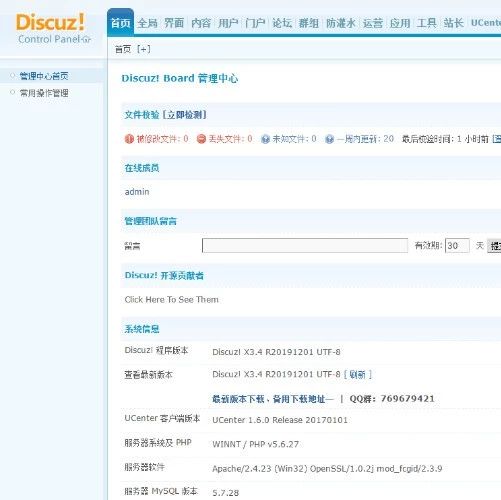The width and height of the screenshot is (501, 500).
Task: Click the blue updated-within-a-week icon
Action: point(329,139)
